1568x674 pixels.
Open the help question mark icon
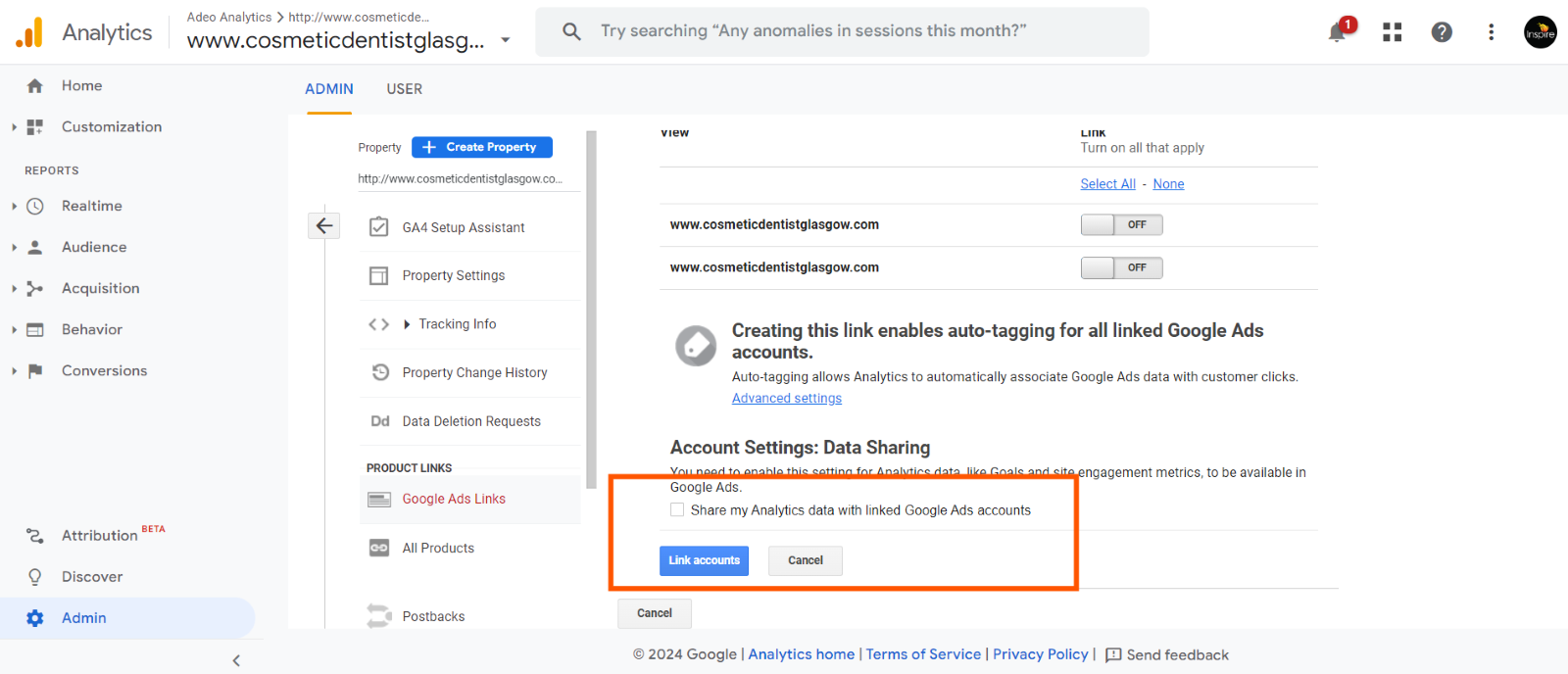[1442, 32]
